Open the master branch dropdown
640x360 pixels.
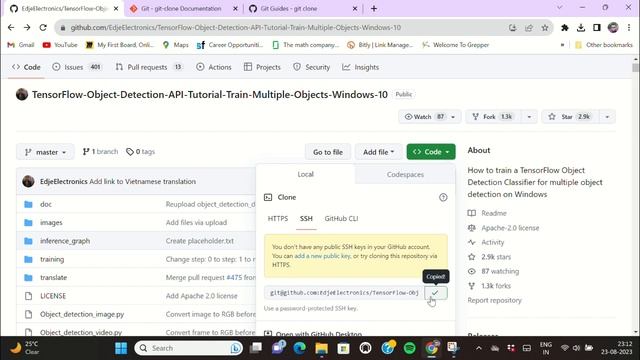(x=45, y=152)
